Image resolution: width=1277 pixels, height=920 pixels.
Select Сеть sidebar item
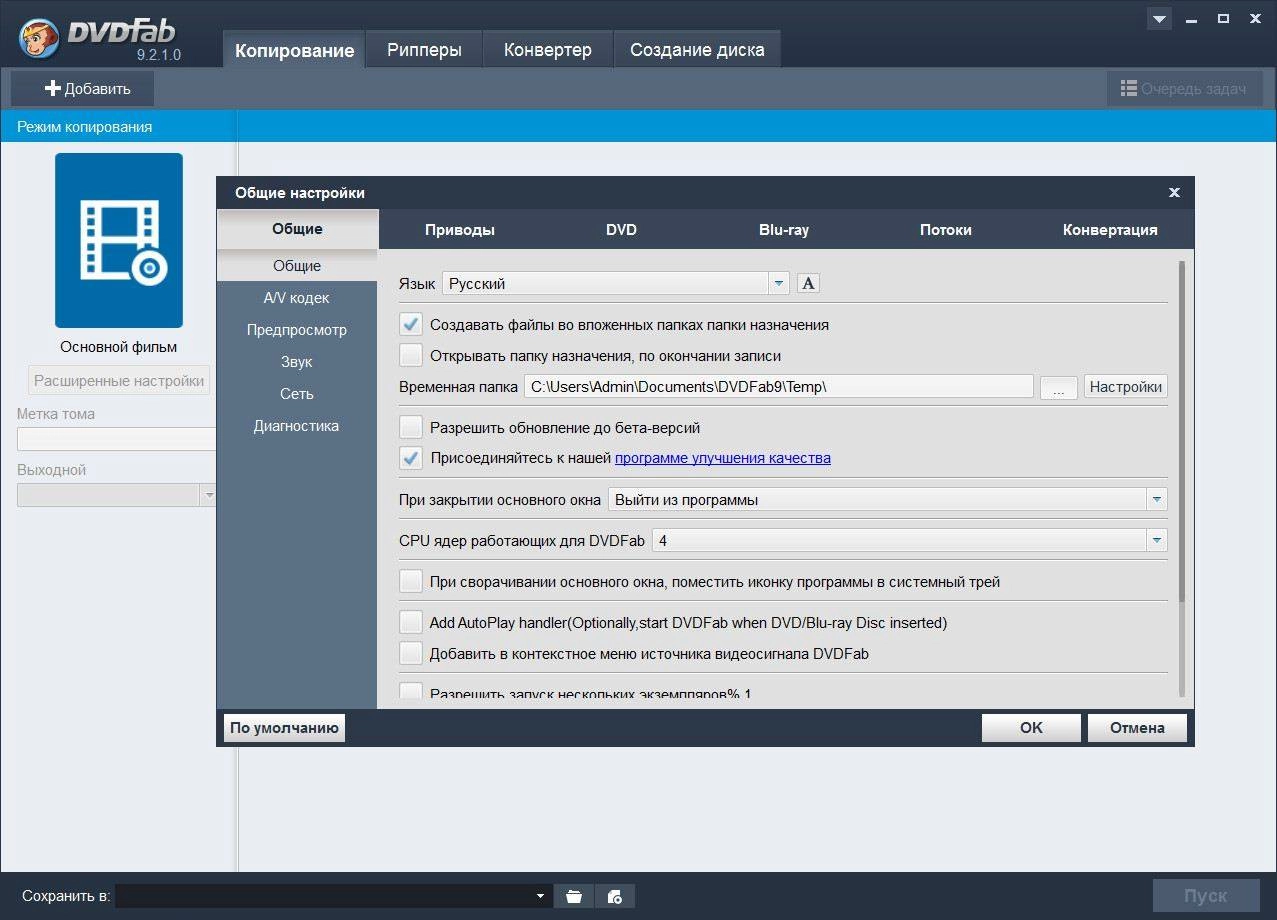(297, 394)
